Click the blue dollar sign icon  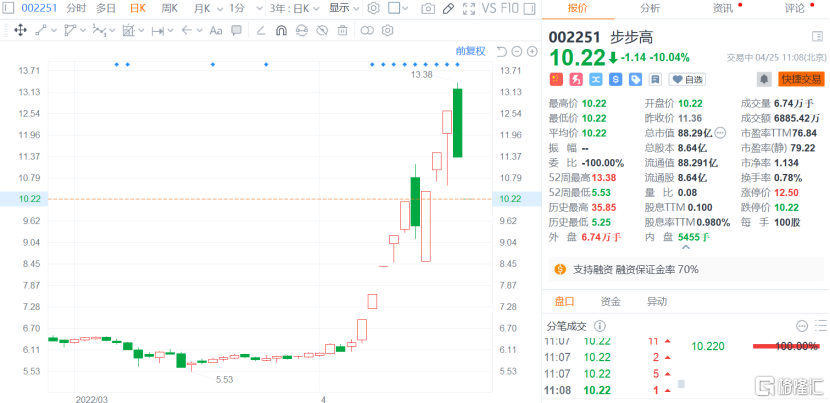(615, 79)
